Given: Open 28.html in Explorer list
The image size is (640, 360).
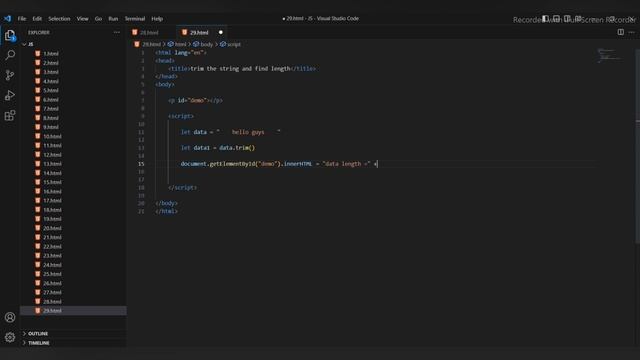Looking at the screenshot, I should point(52,302).
